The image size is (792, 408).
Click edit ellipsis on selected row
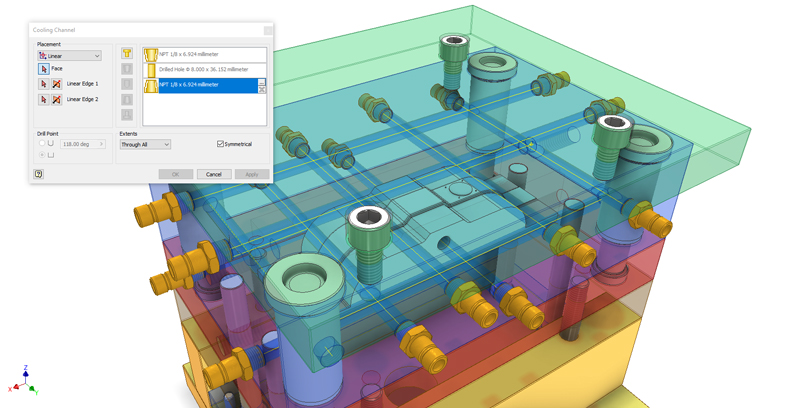point(262,82)
